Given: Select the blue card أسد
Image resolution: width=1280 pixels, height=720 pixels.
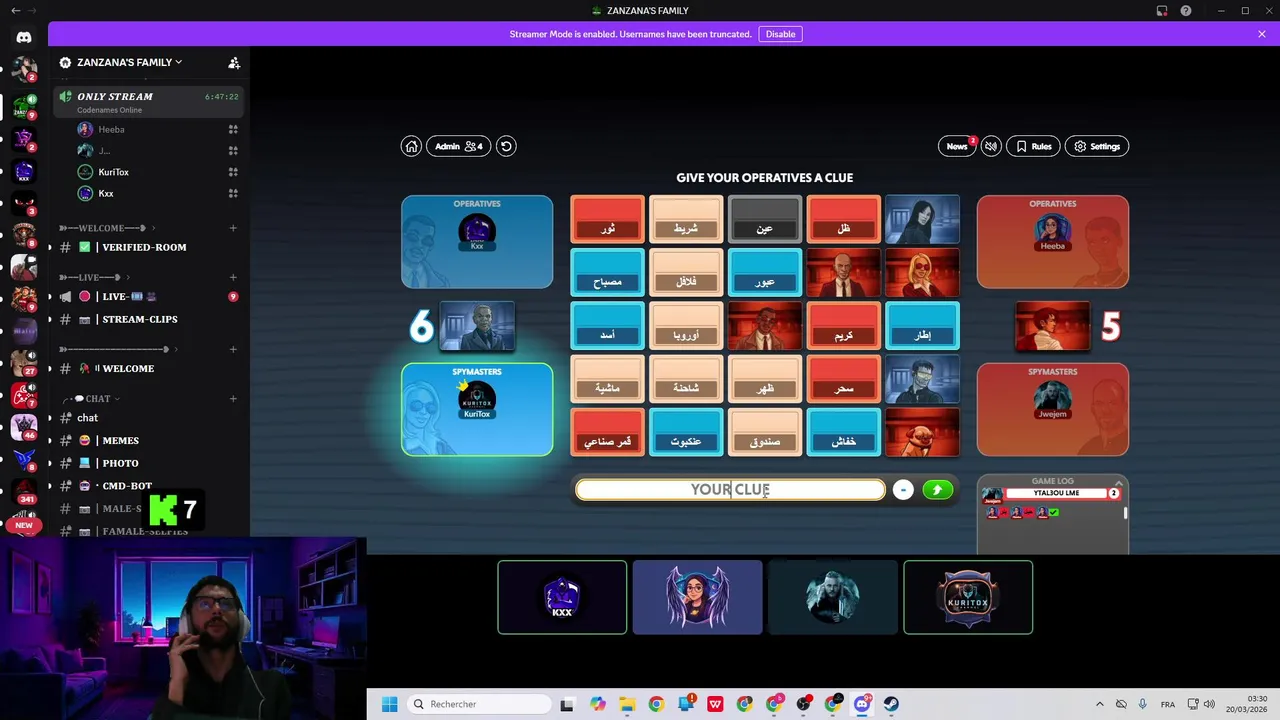Looking at the screenshot, I should [607, 326].
